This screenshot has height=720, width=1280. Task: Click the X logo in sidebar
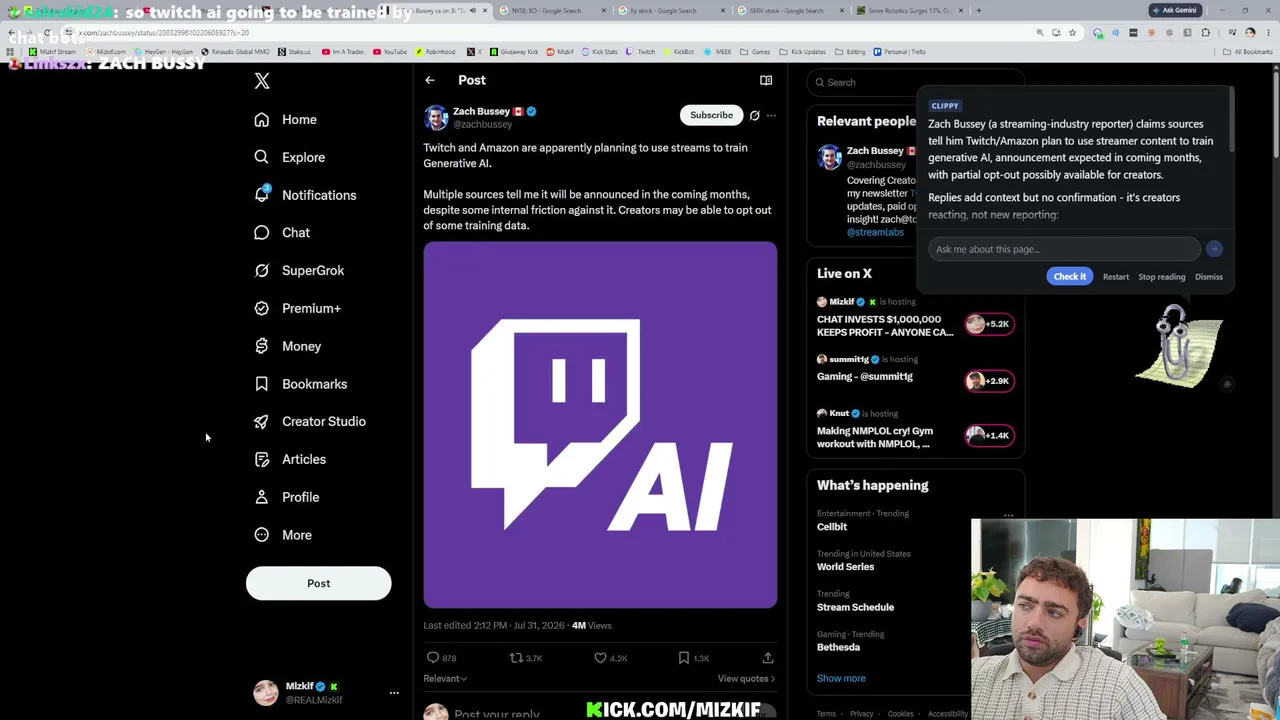tap(262, 81)
